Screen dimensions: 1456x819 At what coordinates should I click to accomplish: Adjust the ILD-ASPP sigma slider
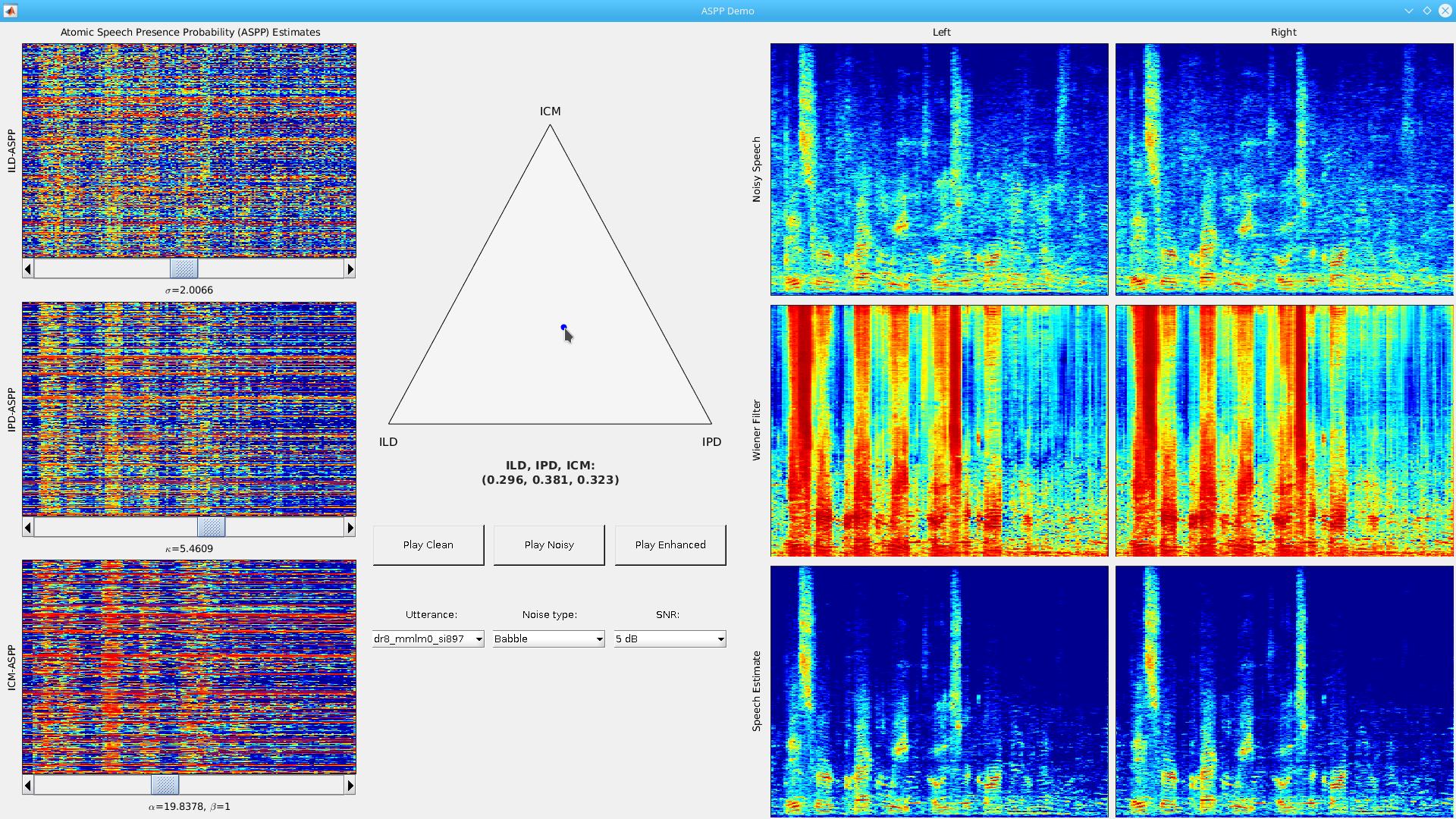[185, 268]
